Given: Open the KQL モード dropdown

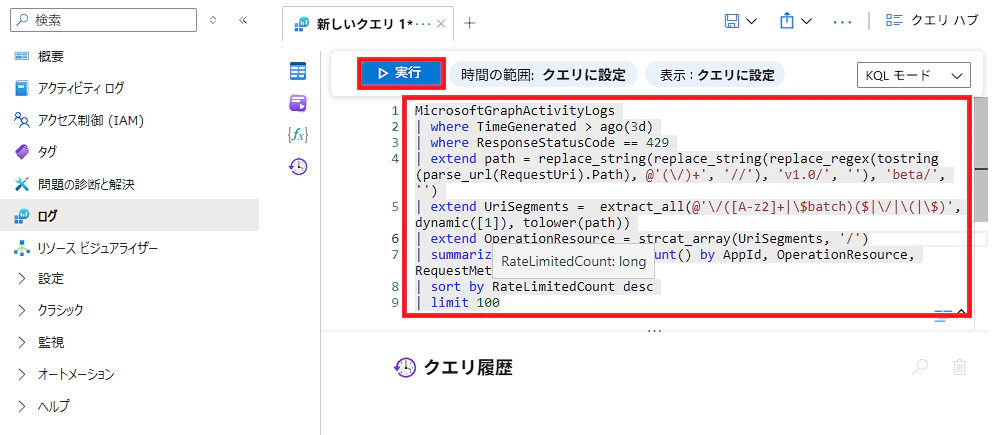Looking at the screenshot, I should 913,75.
